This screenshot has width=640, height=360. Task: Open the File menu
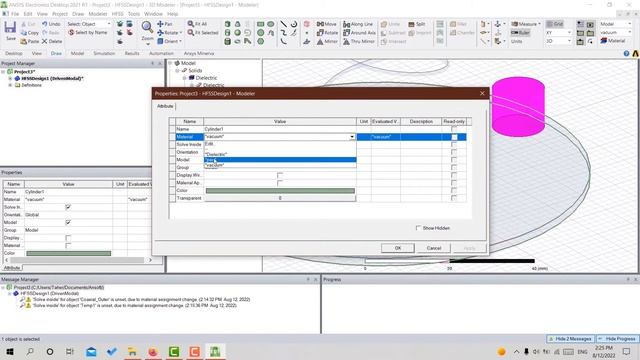15,14
